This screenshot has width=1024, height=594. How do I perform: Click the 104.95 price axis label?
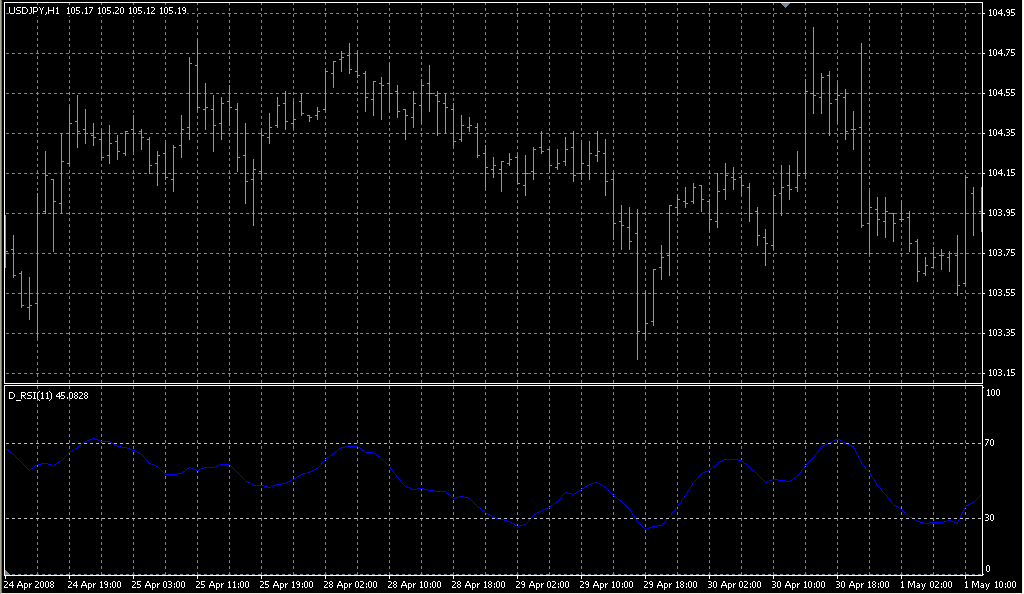(x=1001, y=13)
